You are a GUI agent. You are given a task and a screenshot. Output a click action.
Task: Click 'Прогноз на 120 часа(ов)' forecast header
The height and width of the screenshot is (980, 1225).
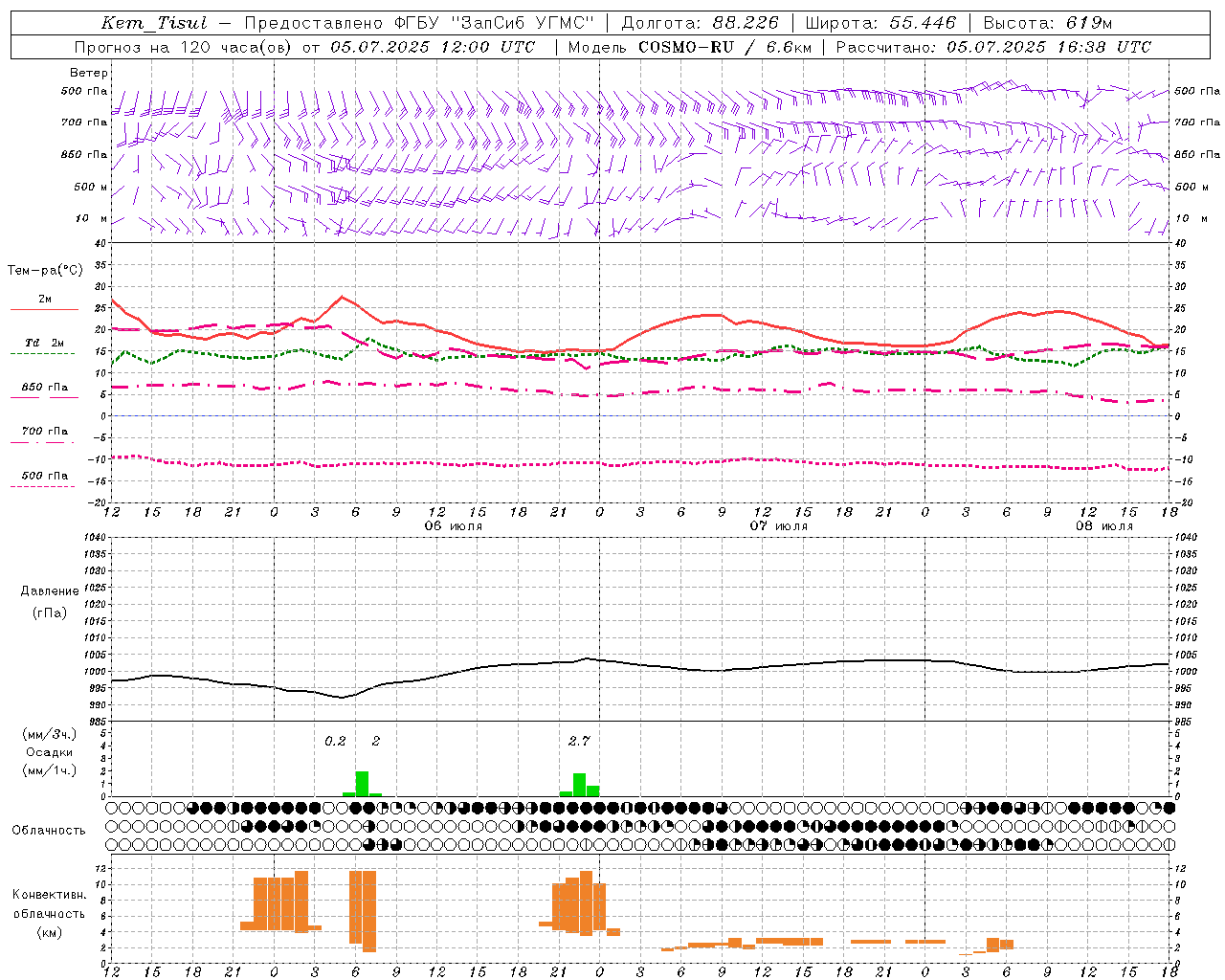(185, 47)
